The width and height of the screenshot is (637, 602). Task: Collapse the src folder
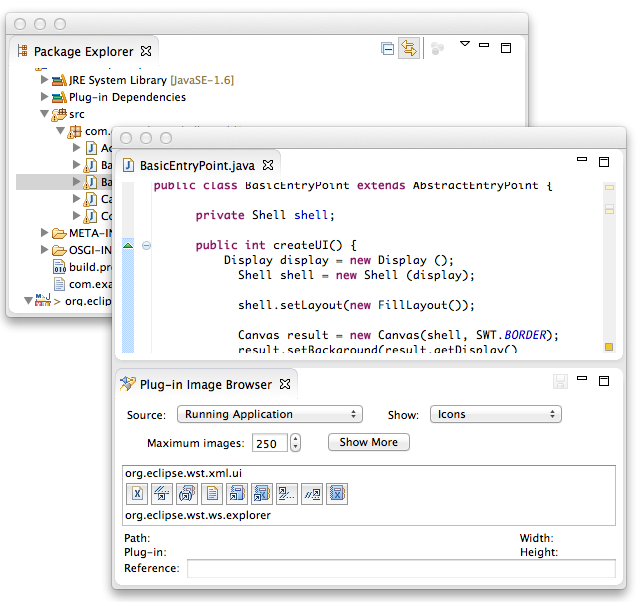tap(44, 114)
